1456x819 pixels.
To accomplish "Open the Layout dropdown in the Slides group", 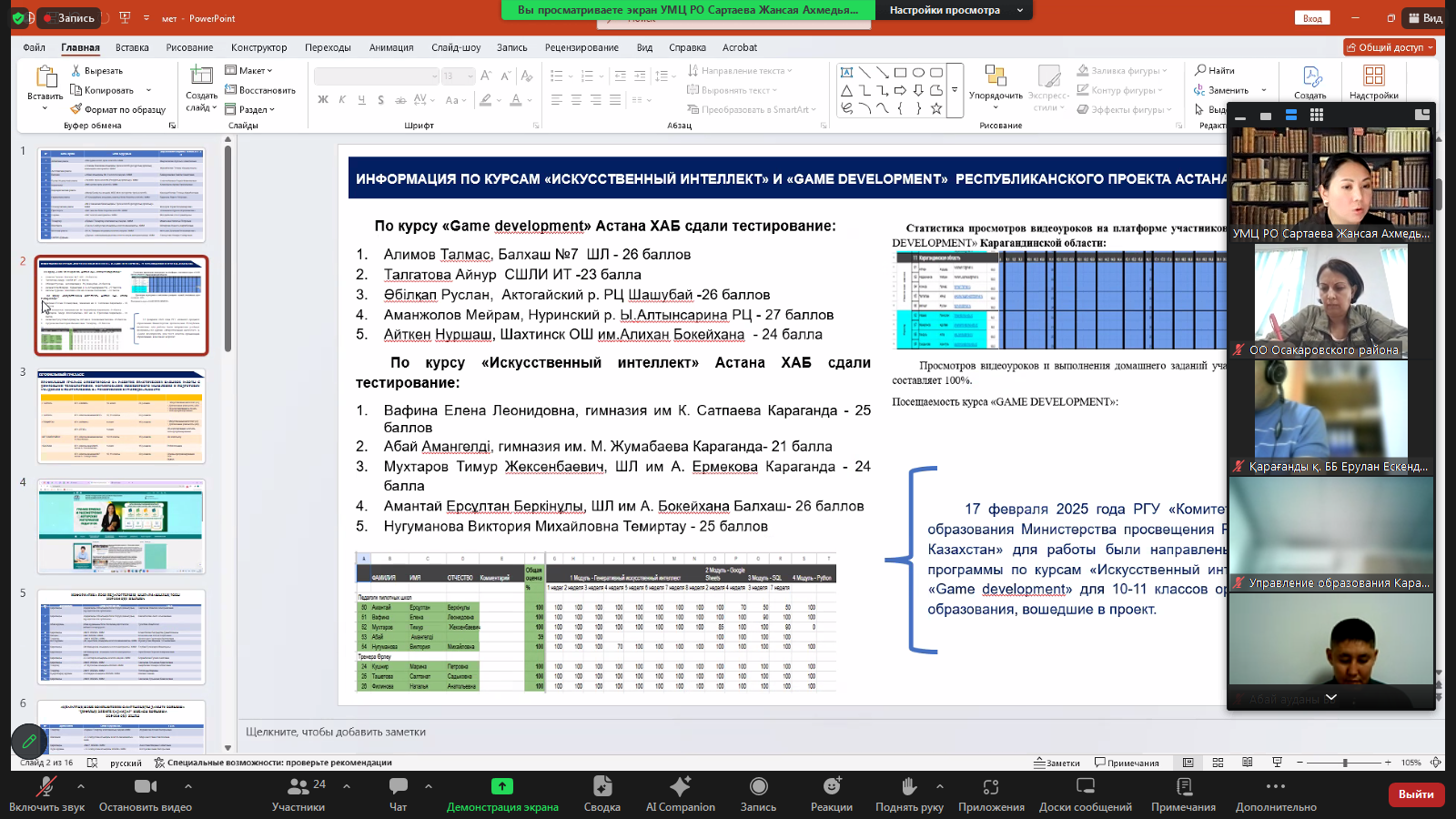I will click(x=248, y=70).
